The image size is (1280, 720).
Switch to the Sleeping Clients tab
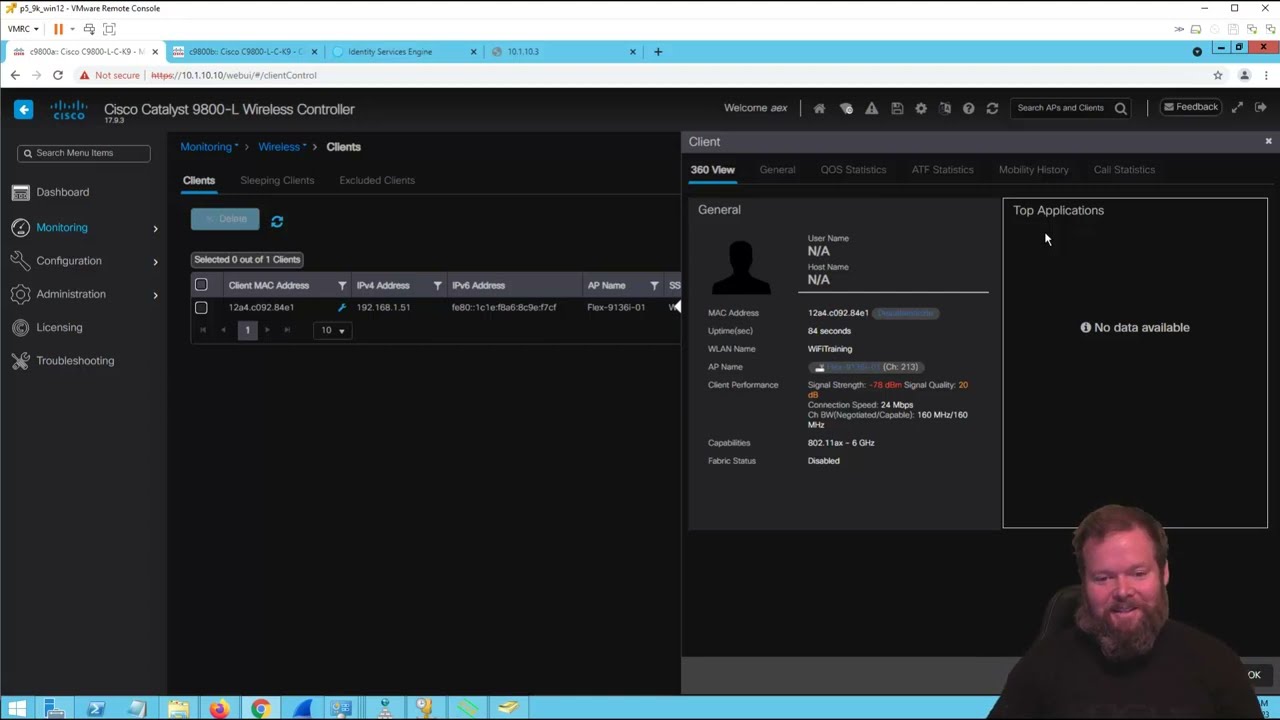pyautogui.click(x=277, y=180)
